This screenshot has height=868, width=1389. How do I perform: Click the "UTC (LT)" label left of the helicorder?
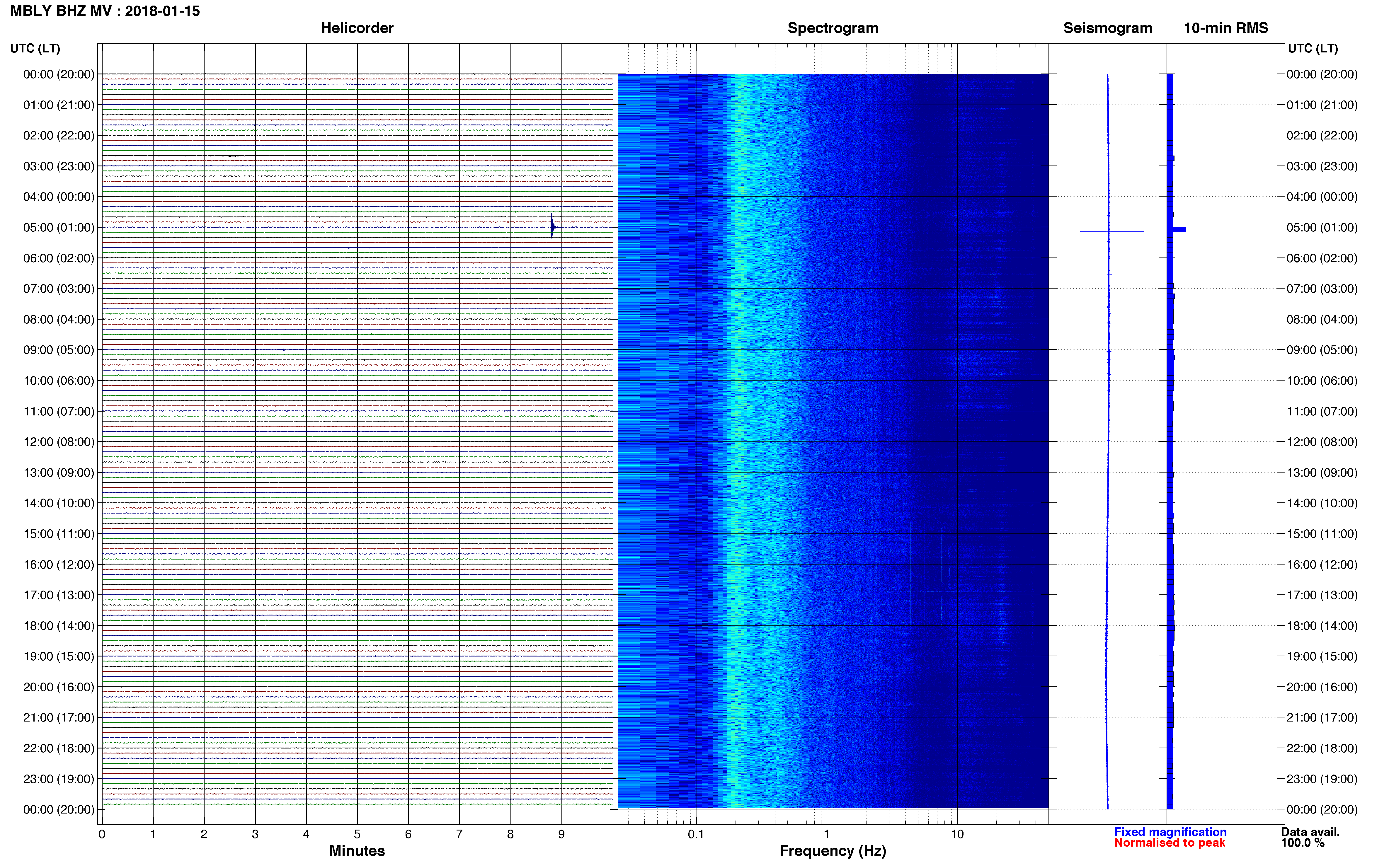(35, 48)
